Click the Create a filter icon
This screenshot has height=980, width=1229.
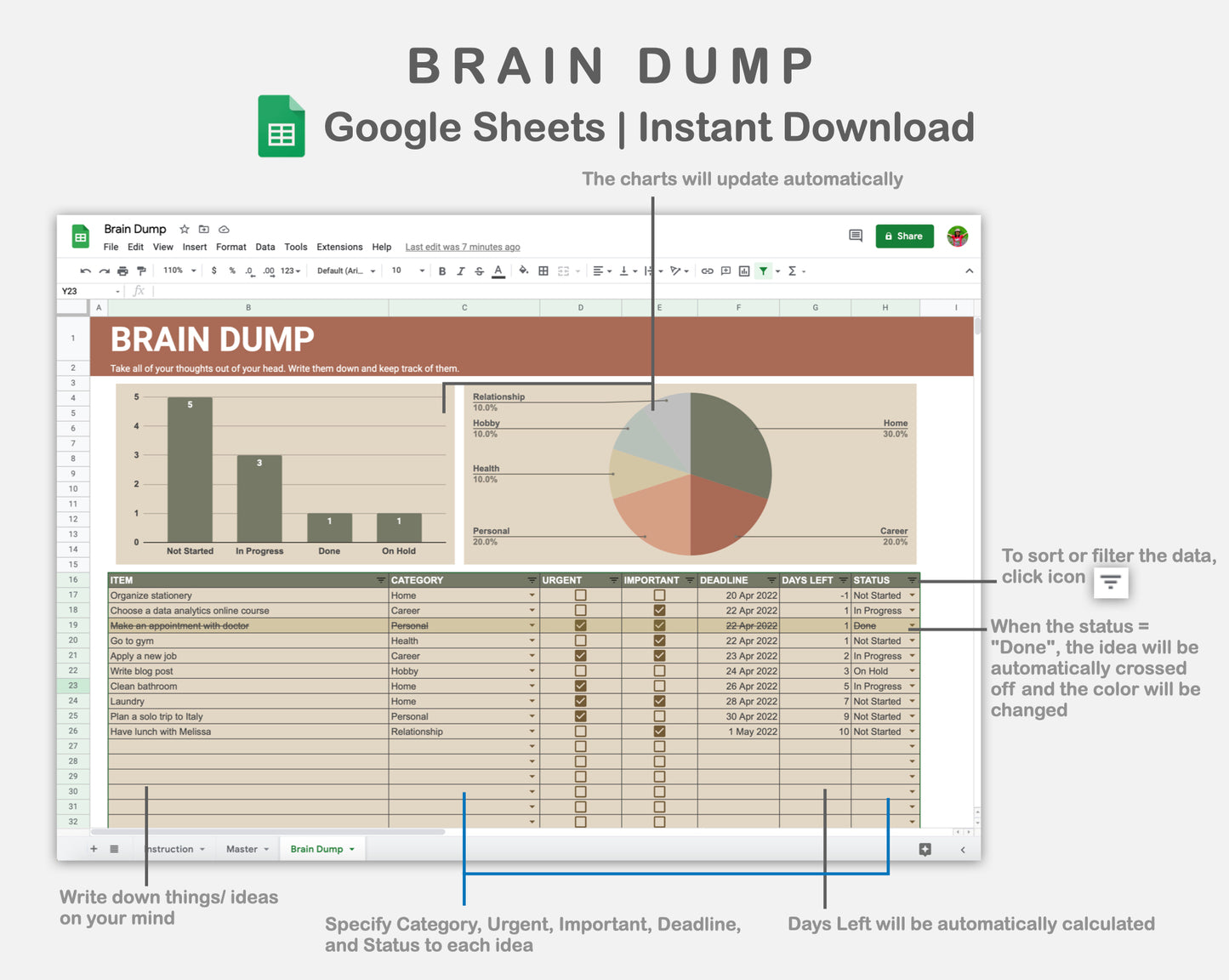point(763,271)
